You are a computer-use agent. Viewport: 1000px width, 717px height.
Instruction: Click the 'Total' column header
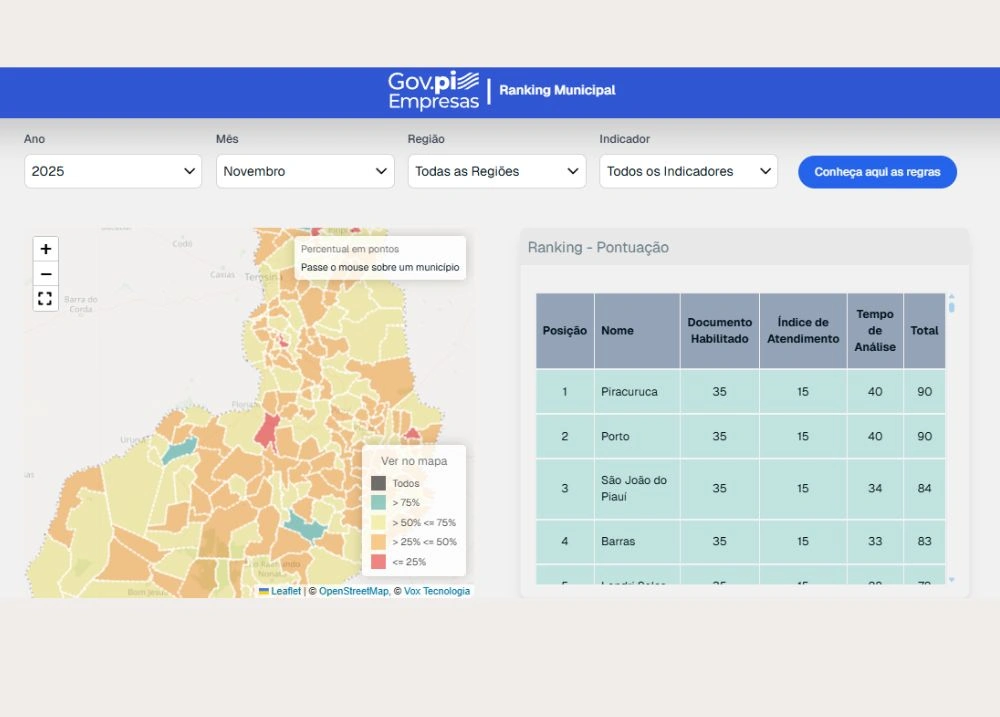924,331
